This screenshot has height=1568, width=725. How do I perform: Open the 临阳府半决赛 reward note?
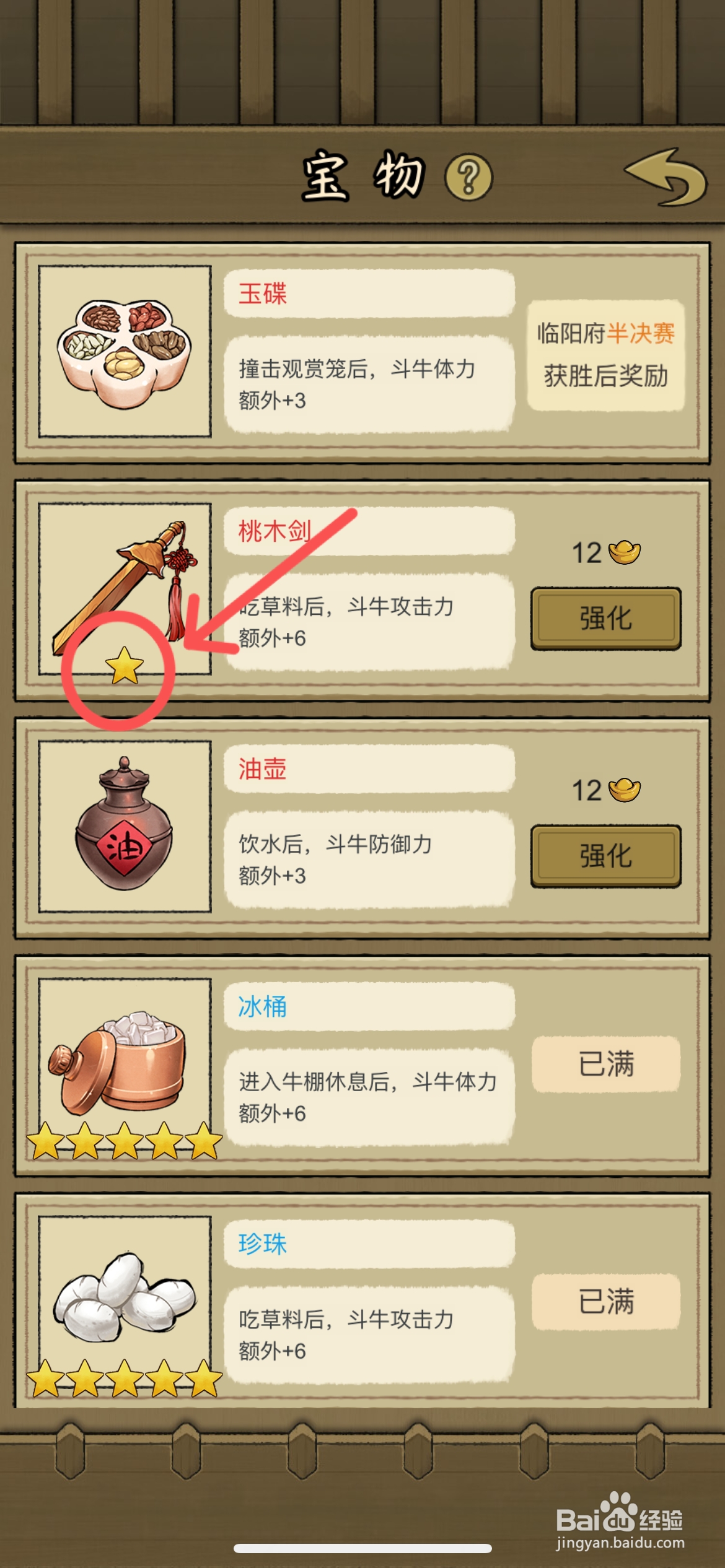tap(606, 355)
